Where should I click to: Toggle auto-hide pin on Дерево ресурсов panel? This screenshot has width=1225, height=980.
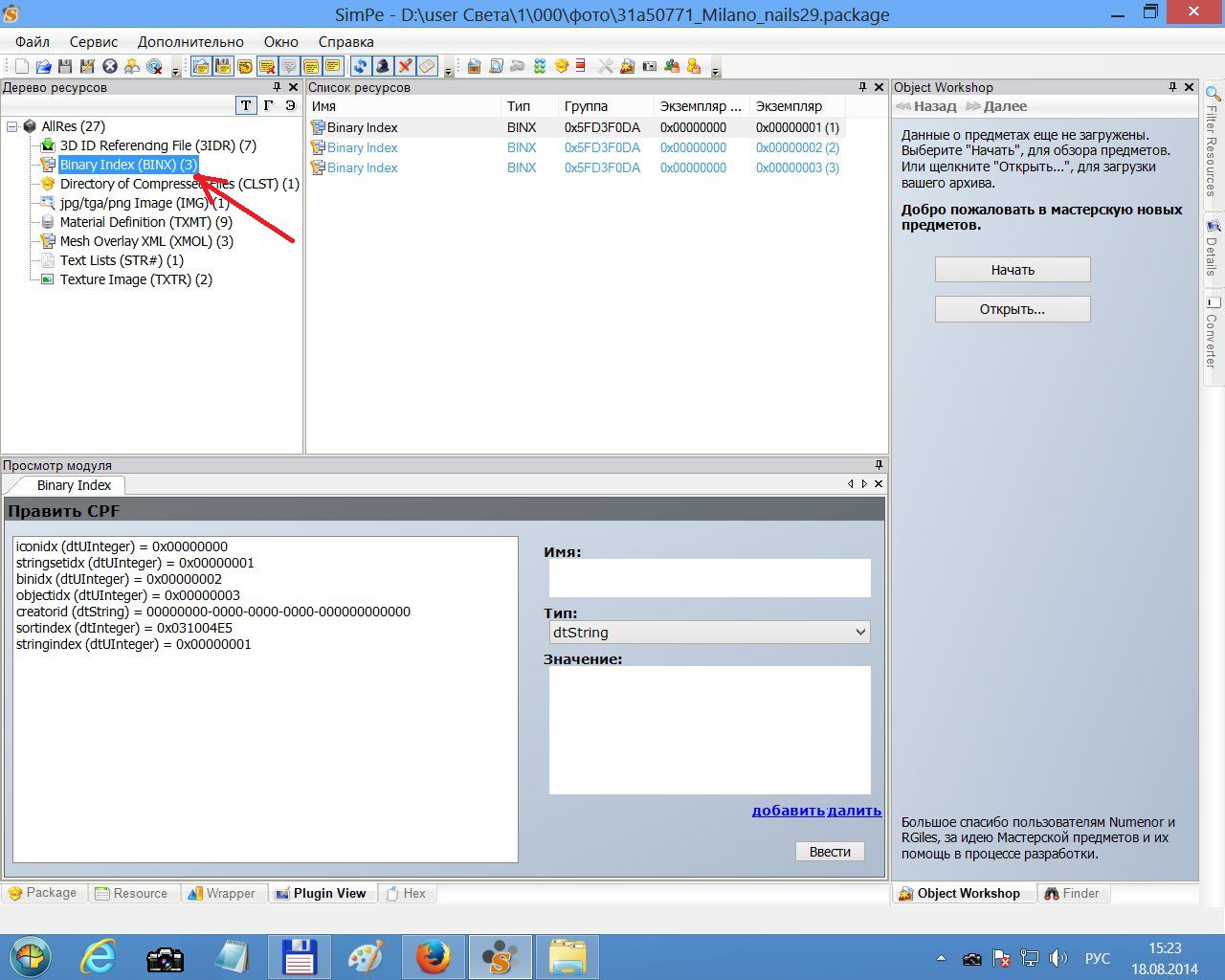[x=277, y=87]
